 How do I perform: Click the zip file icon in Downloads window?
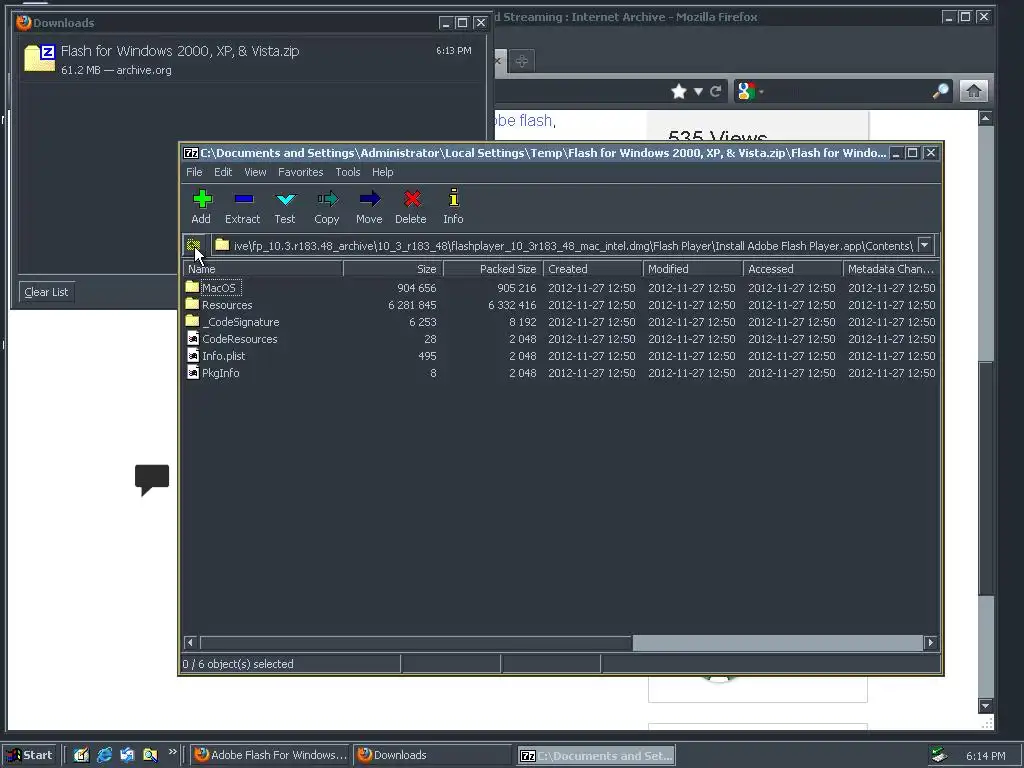pyautogui.click(x=39, y=59)
